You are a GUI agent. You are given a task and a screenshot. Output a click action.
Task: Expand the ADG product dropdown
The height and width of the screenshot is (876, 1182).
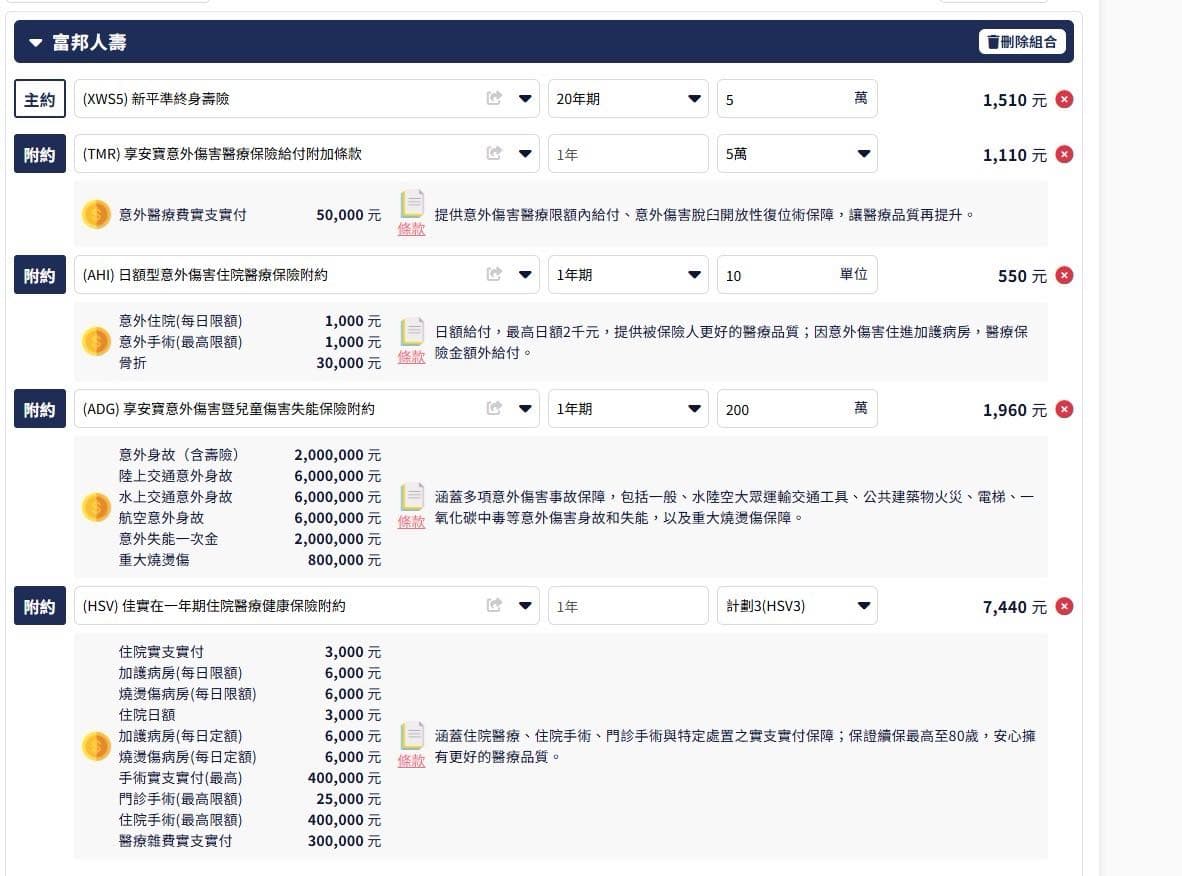525,409
